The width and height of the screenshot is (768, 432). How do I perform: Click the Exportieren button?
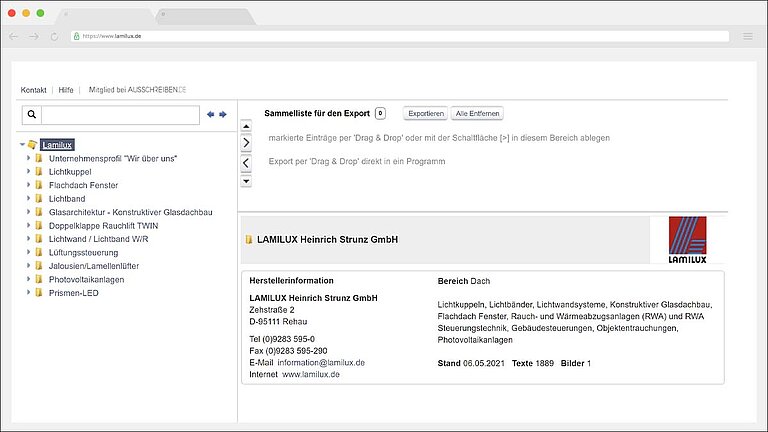426,113
